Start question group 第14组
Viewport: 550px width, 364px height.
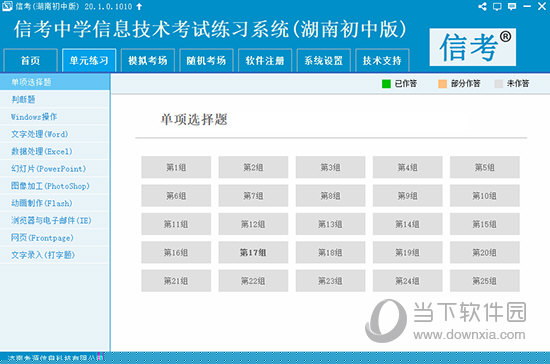click(x=408, y=224)
